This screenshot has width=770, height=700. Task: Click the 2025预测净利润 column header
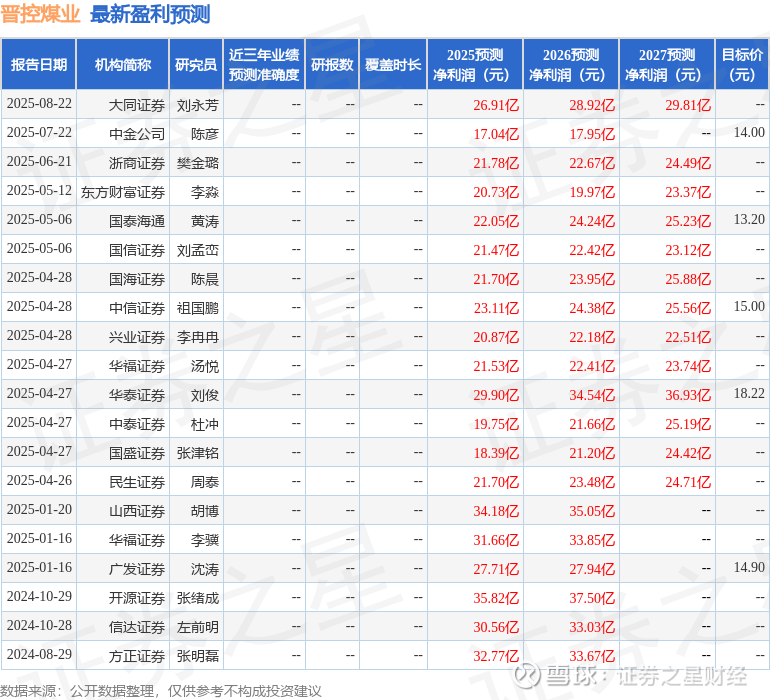[475, 65]
